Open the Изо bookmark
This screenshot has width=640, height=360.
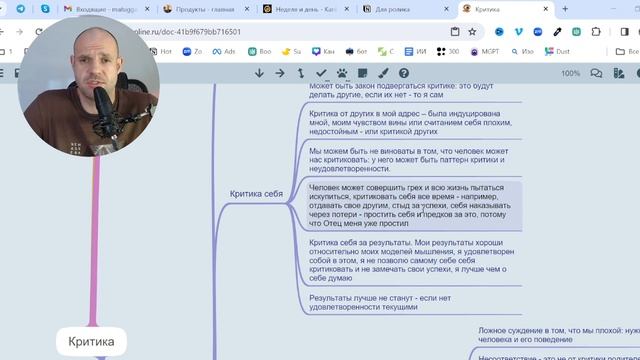click(x=523, y=51)
